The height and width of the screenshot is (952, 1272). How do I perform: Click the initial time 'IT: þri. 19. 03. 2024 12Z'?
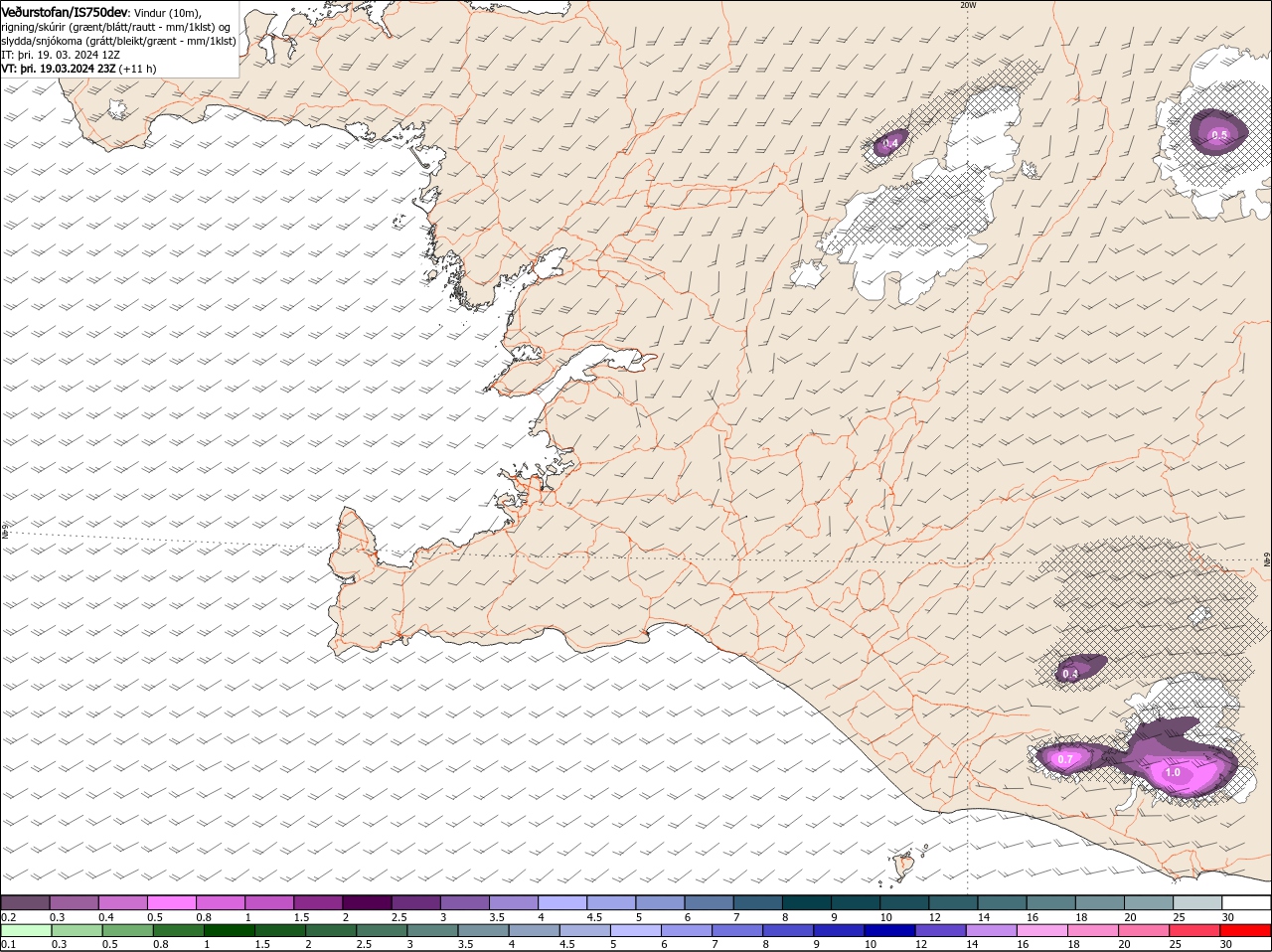point(61,55)
